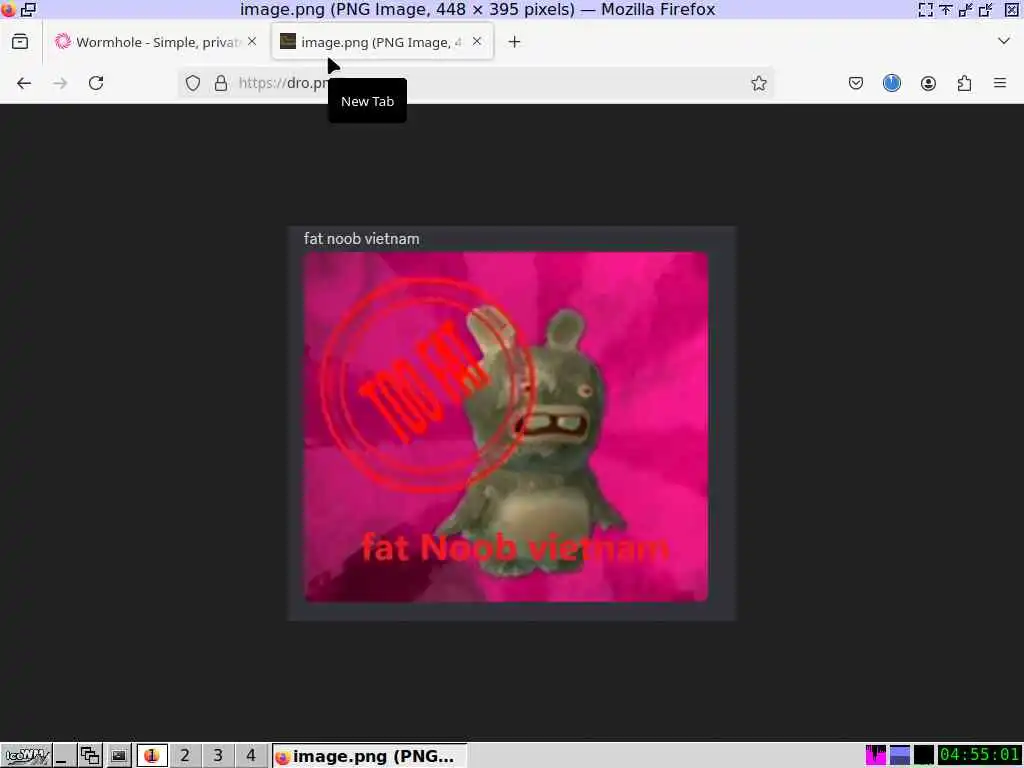Close the image.png tab
The height and width of the screenshot is (768, 1024).
[x=477, y=41]
